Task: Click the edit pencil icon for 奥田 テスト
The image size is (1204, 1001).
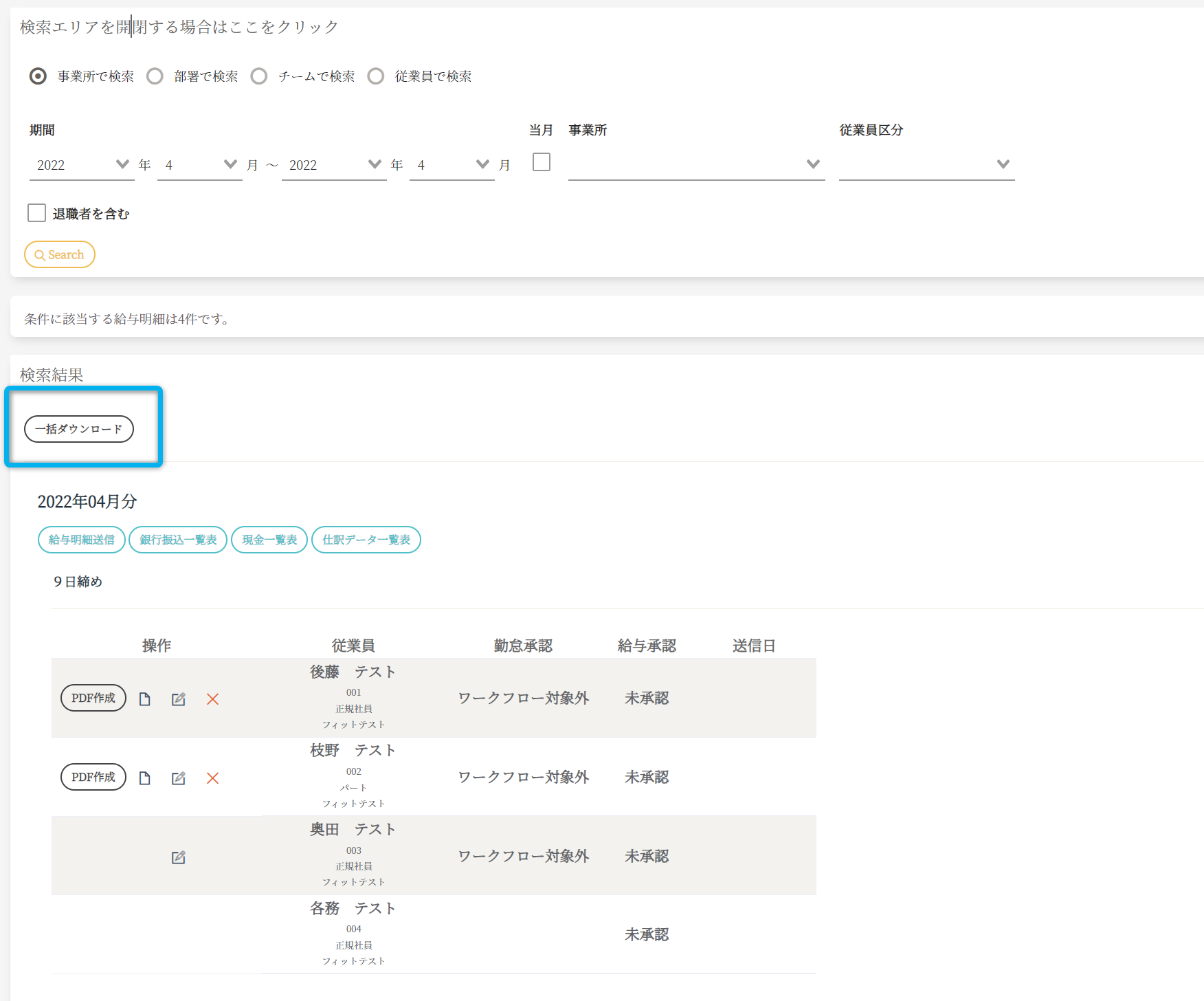Action: click(x=179, y=857)
